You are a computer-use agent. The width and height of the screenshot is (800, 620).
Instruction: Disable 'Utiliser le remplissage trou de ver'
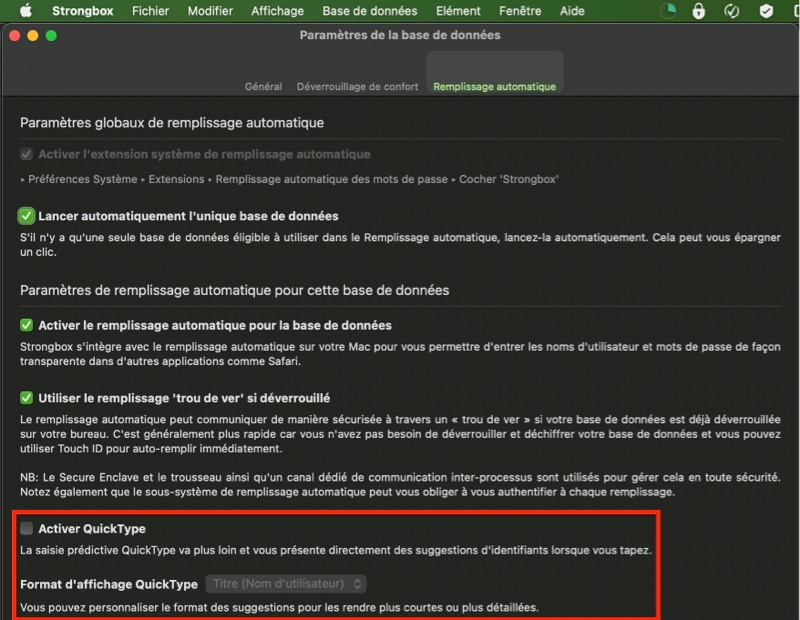27,398
